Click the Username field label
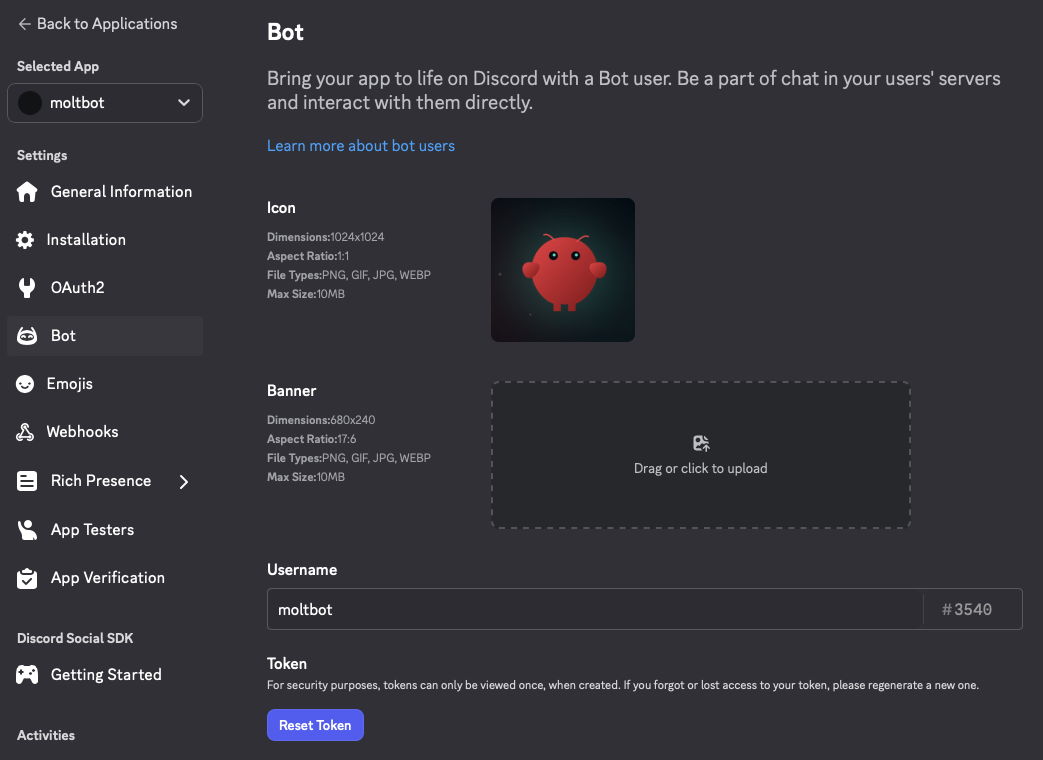The image size is (1043, 760). click(x=302, y=570)
